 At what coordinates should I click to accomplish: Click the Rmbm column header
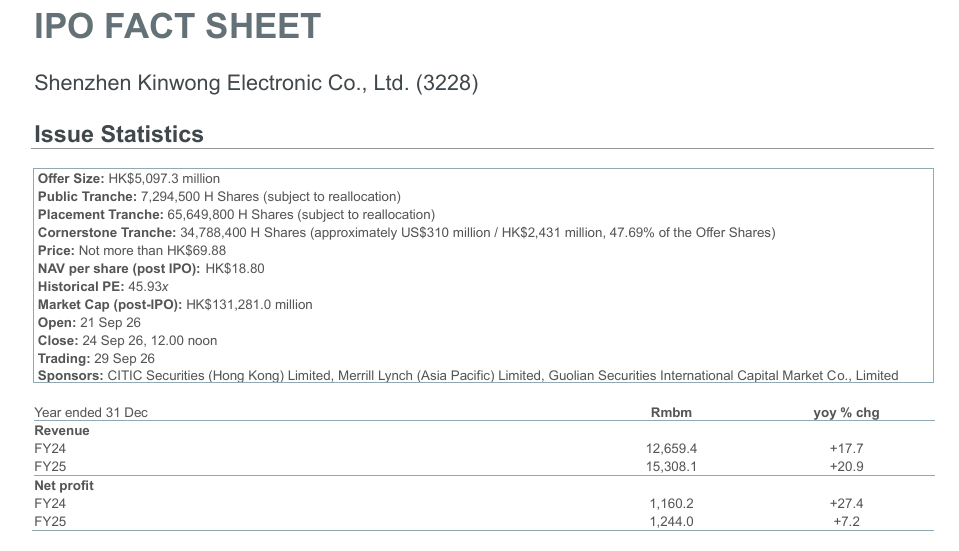671,412
